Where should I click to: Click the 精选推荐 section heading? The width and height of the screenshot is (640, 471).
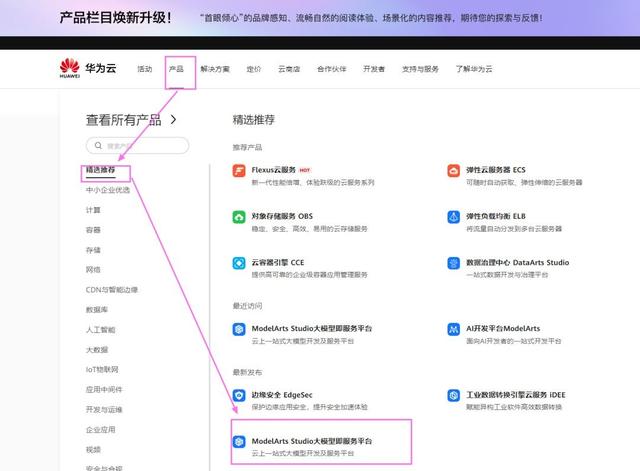click(253, 120)
